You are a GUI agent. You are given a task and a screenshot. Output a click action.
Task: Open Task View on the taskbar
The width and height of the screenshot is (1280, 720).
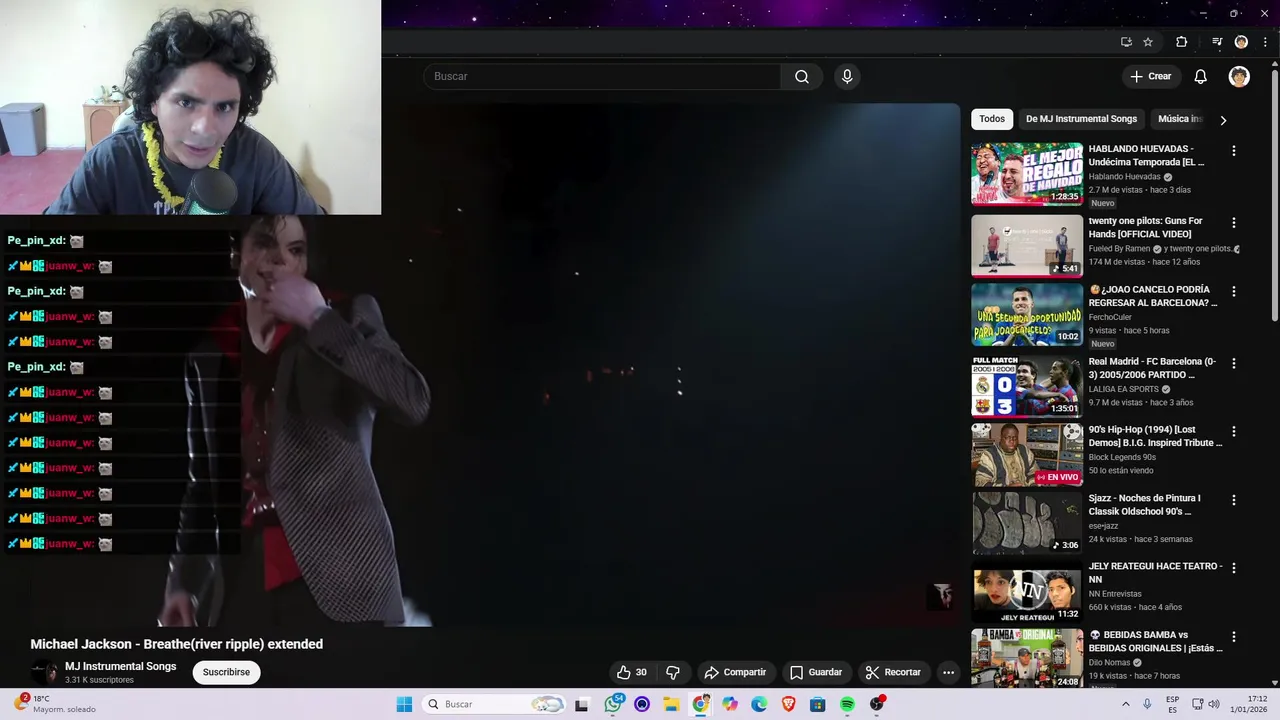[x=582, y=704]
